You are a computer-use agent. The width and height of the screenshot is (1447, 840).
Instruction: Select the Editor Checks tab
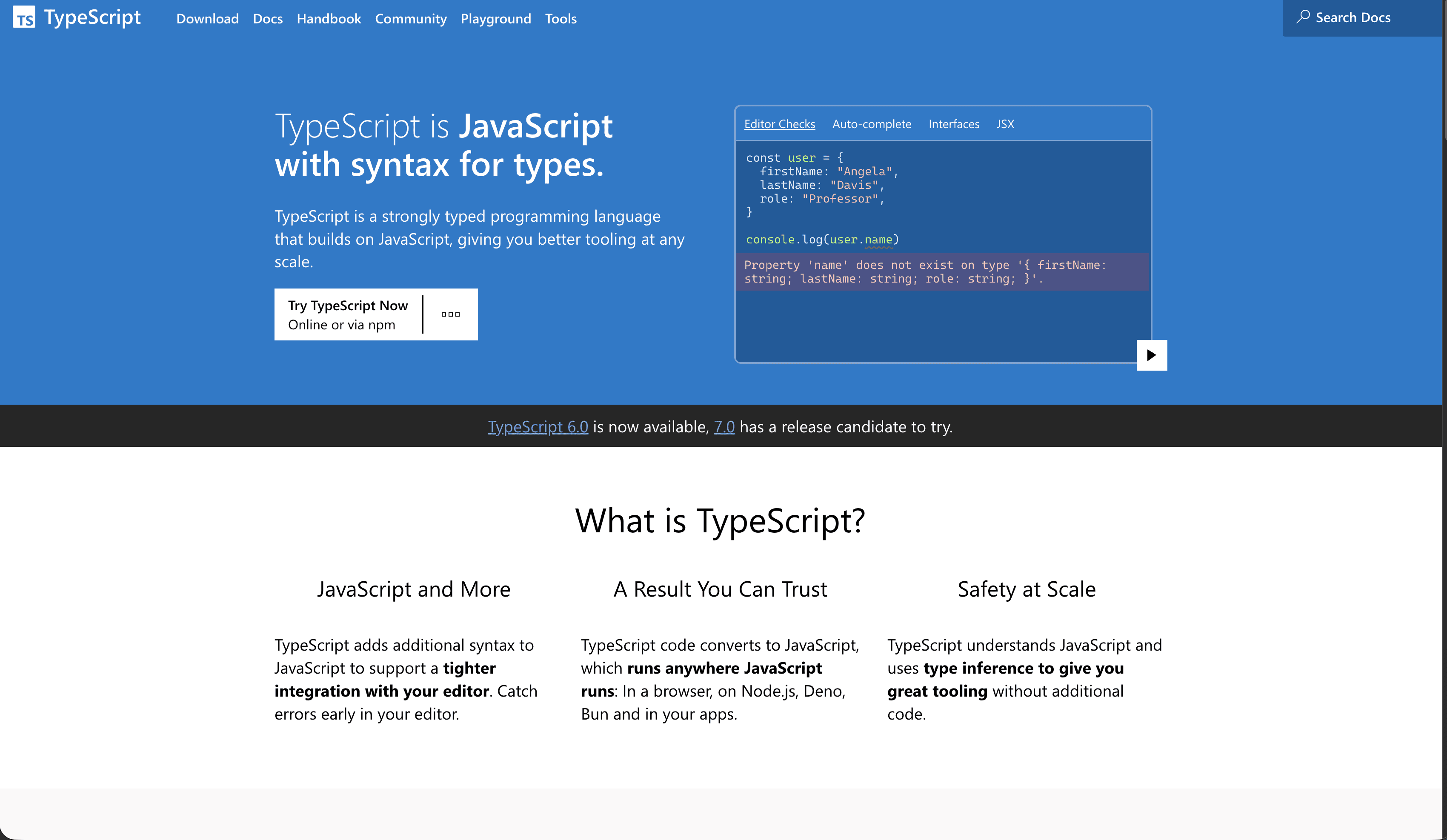[779, 124]
